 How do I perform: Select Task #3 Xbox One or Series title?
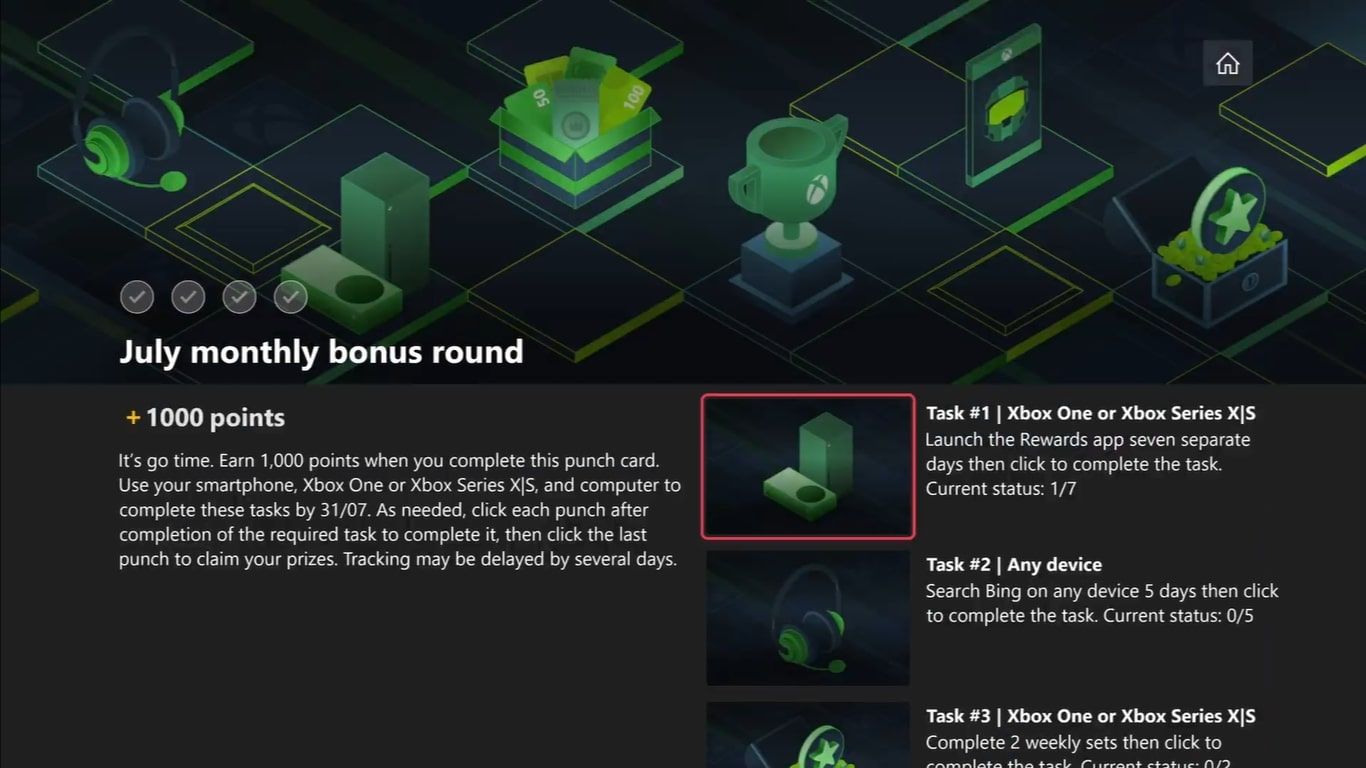coord(1091,716)
